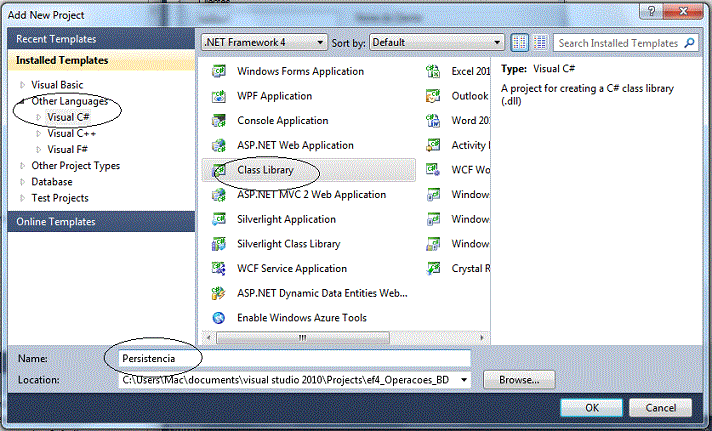Select Visual C++ in the tree

pyautogui.click(x=72, y=134)
